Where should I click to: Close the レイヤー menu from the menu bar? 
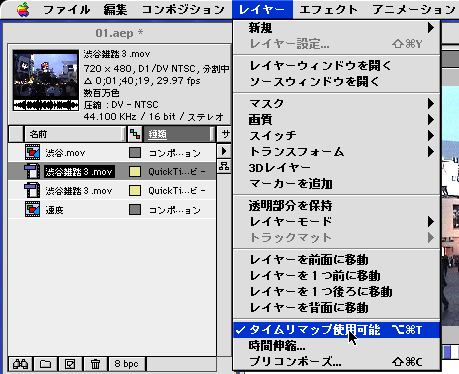262,9
